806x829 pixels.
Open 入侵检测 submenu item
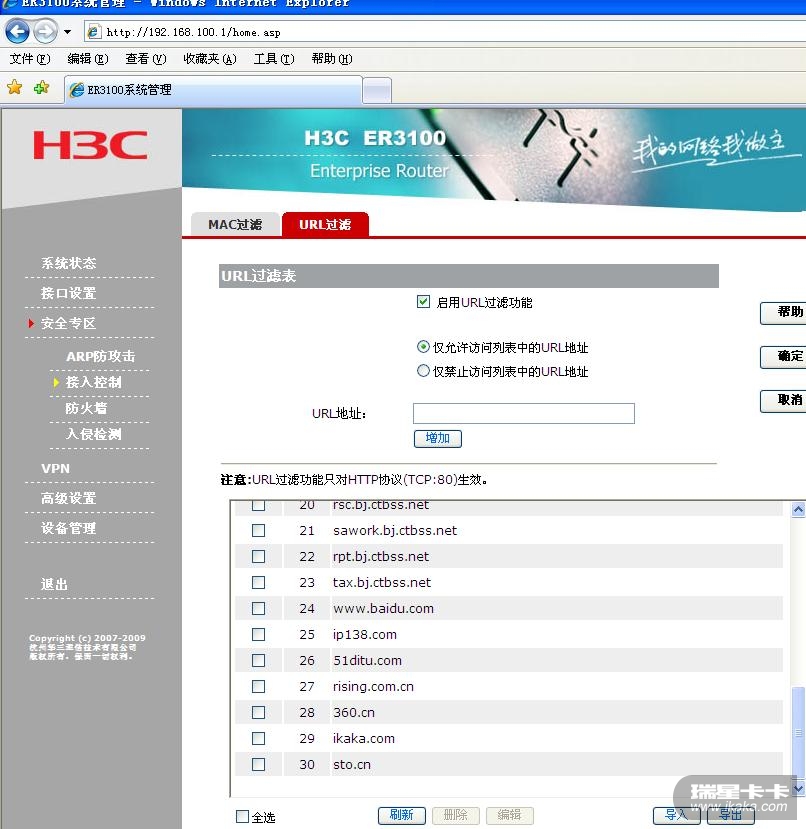(93, 434)
